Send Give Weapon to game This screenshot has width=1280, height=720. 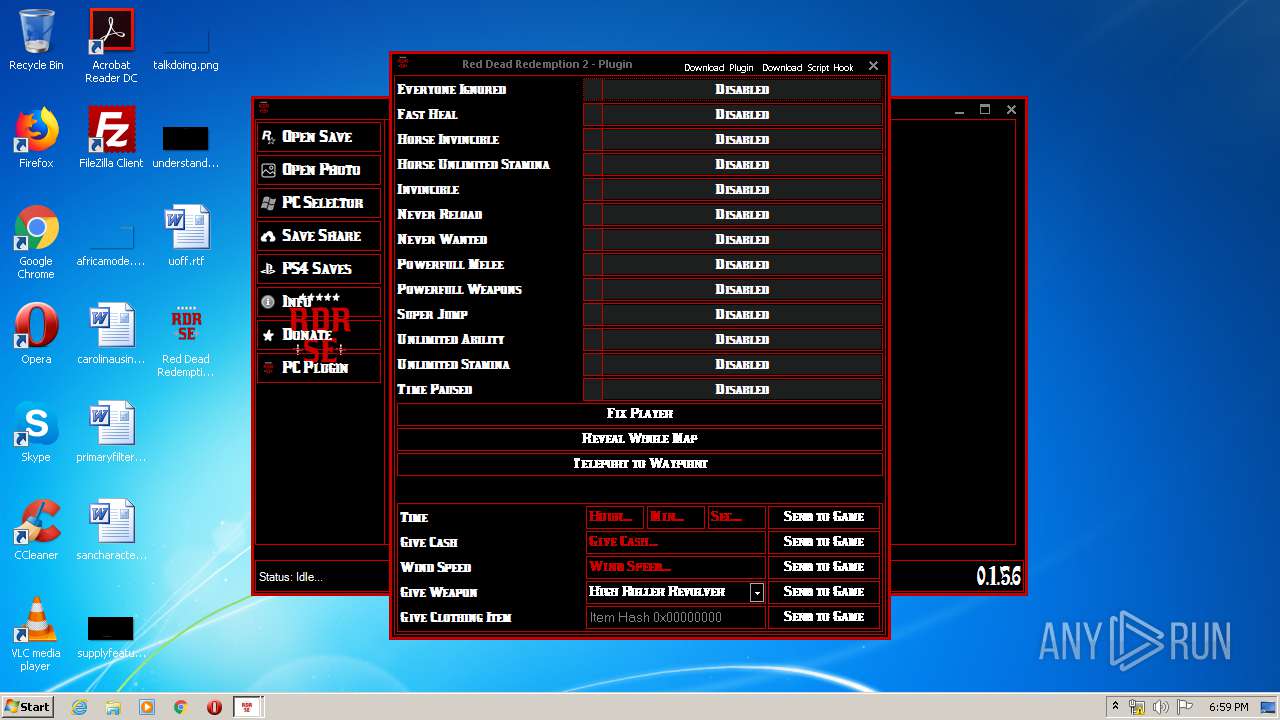(823, 592)
